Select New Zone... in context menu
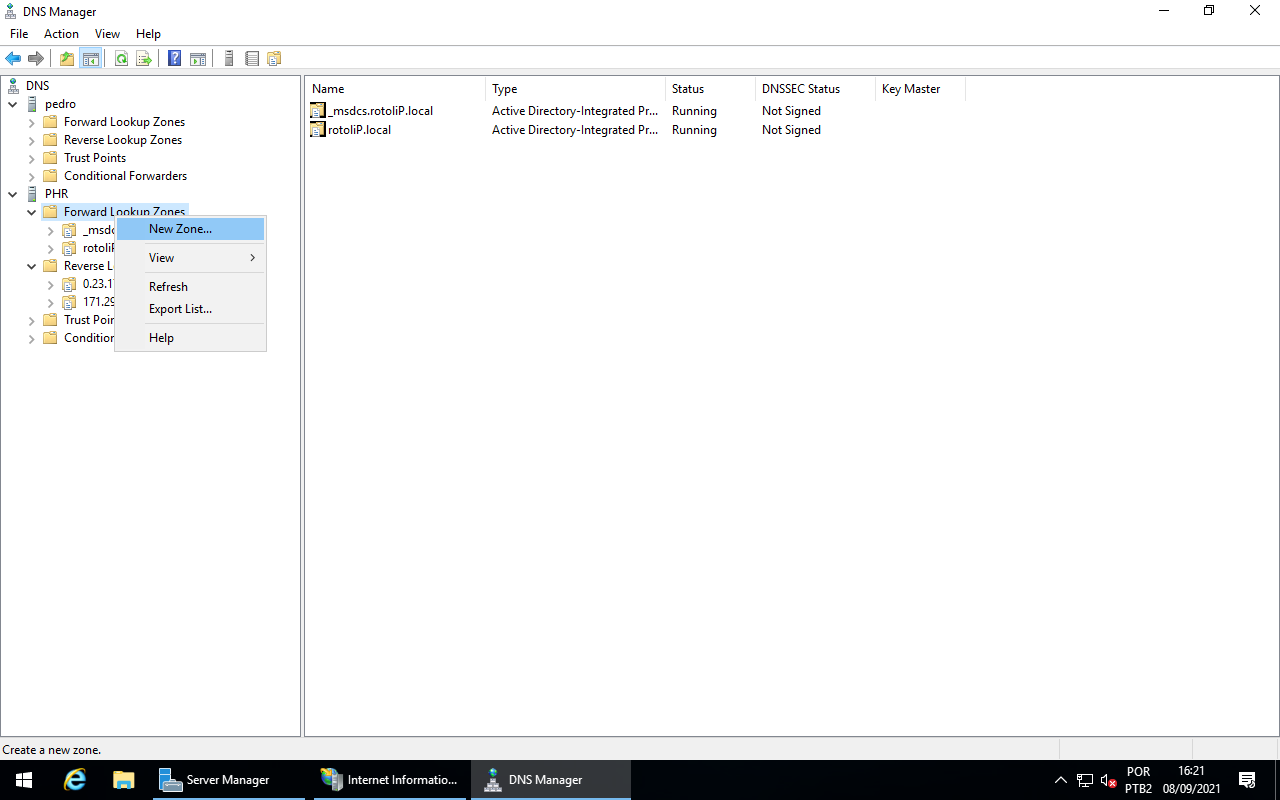This screenshot has height=800, width=1280. point(180,229)
